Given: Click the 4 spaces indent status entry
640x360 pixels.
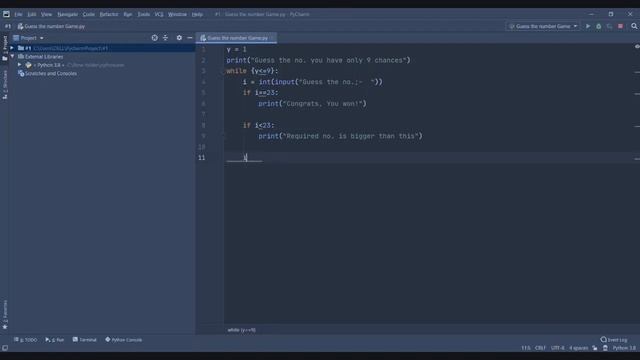Looking at the screenshot, I should [578, 348].
